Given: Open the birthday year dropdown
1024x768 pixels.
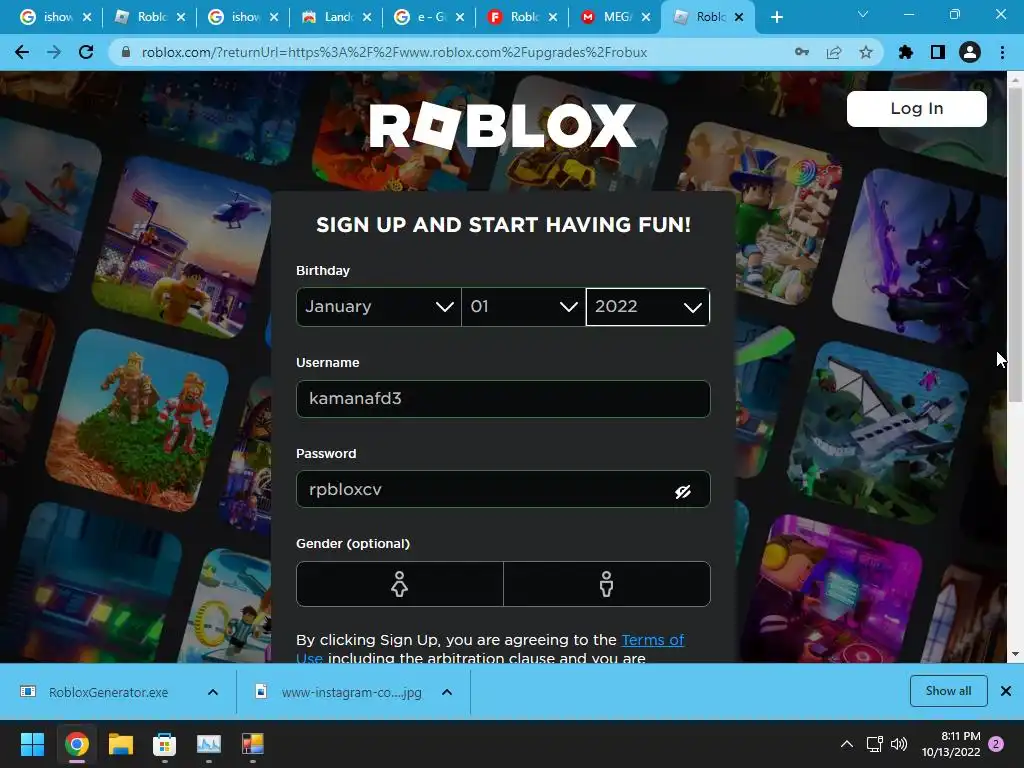Looking at the screenshot, I should pos(648,307).
